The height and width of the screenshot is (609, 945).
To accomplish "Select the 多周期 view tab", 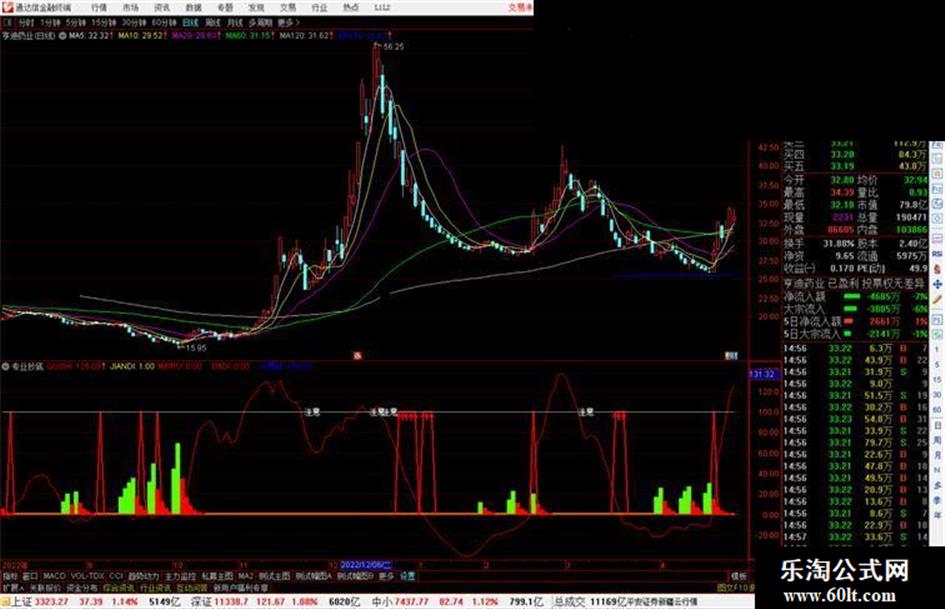I will pos(260,22).
